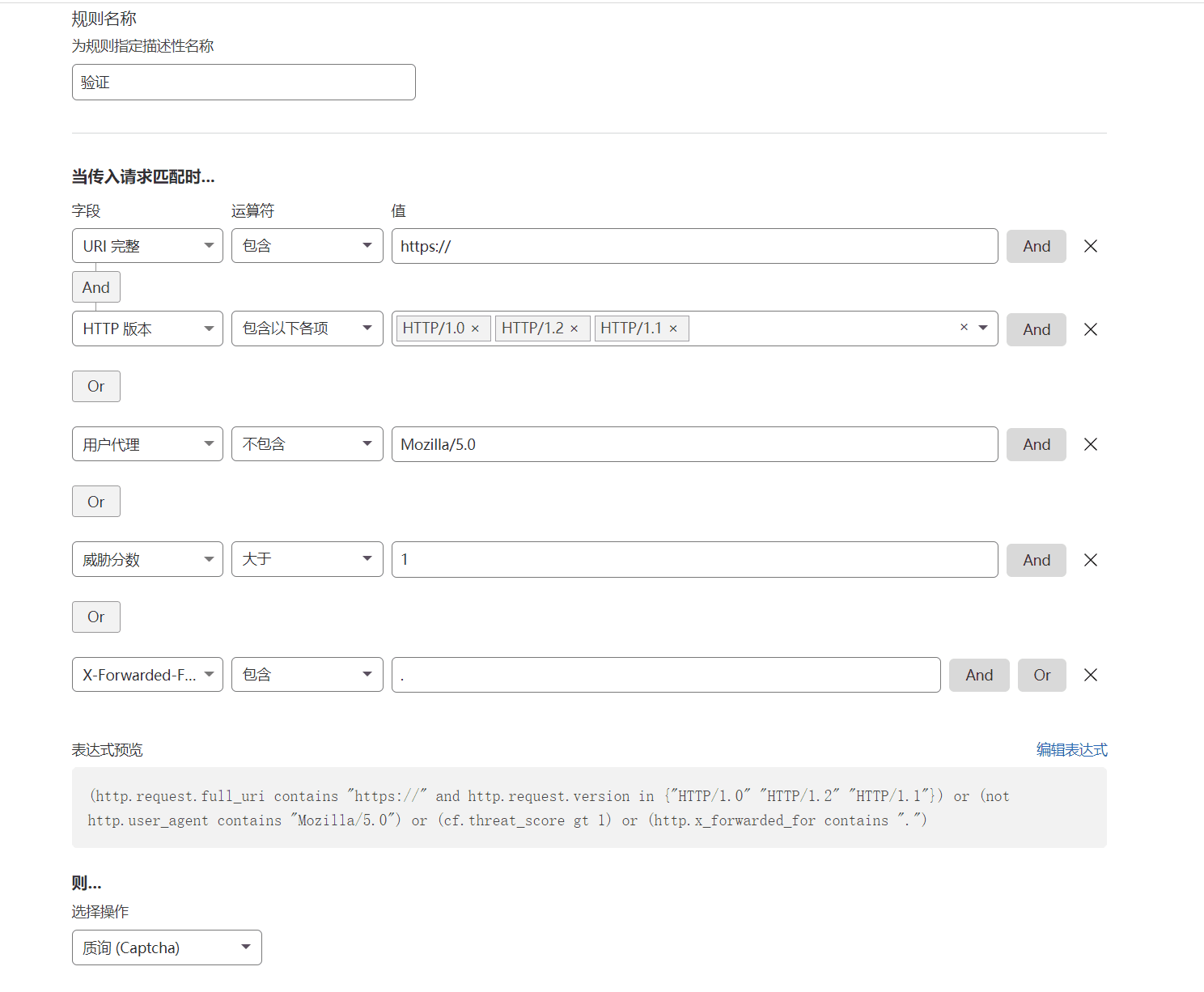This screenshot has height=992, width=1204.
Task: Open the URI 完整 field dropdown
Action: [147, 246]
